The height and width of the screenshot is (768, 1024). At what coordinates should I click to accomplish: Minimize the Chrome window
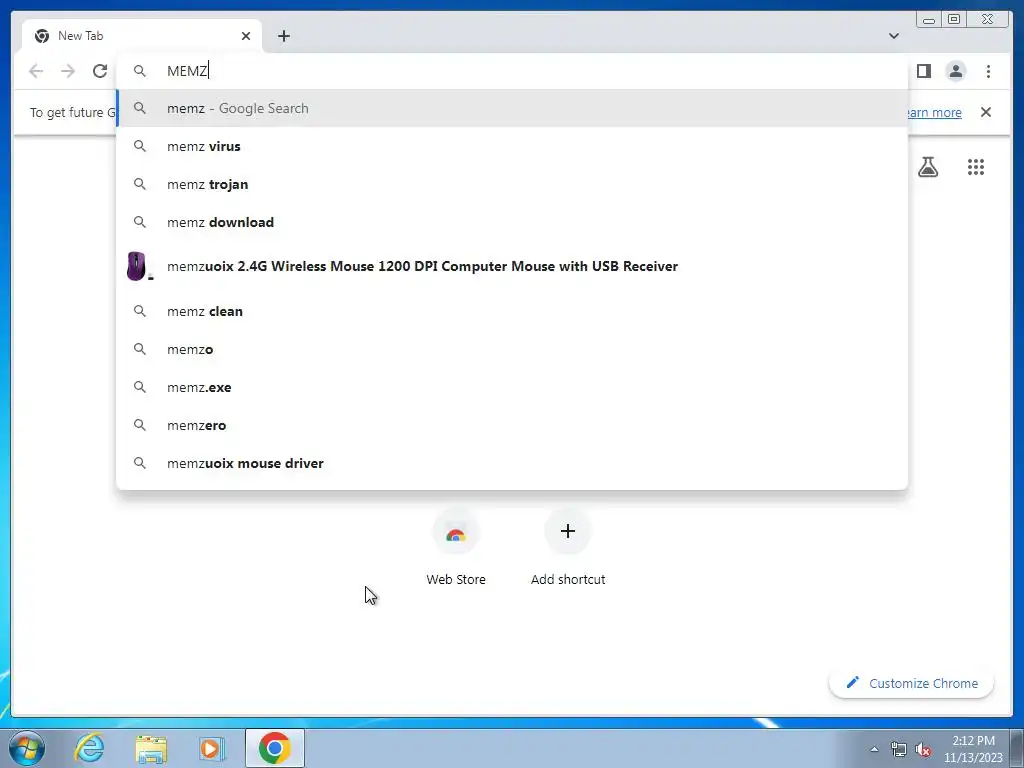pos(929,20)
